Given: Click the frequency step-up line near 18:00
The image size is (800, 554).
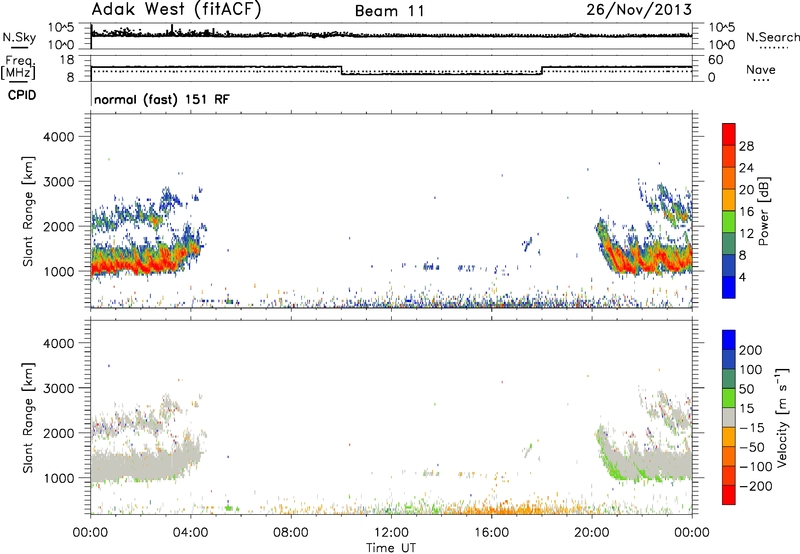Looking at the screenshot, I should click(x=542, y=70).
